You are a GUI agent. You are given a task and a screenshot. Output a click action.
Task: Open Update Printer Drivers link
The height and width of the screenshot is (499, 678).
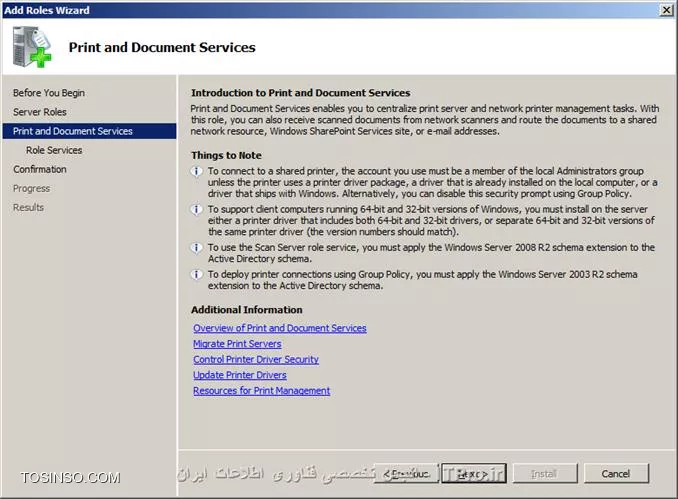tap(240, 375)
